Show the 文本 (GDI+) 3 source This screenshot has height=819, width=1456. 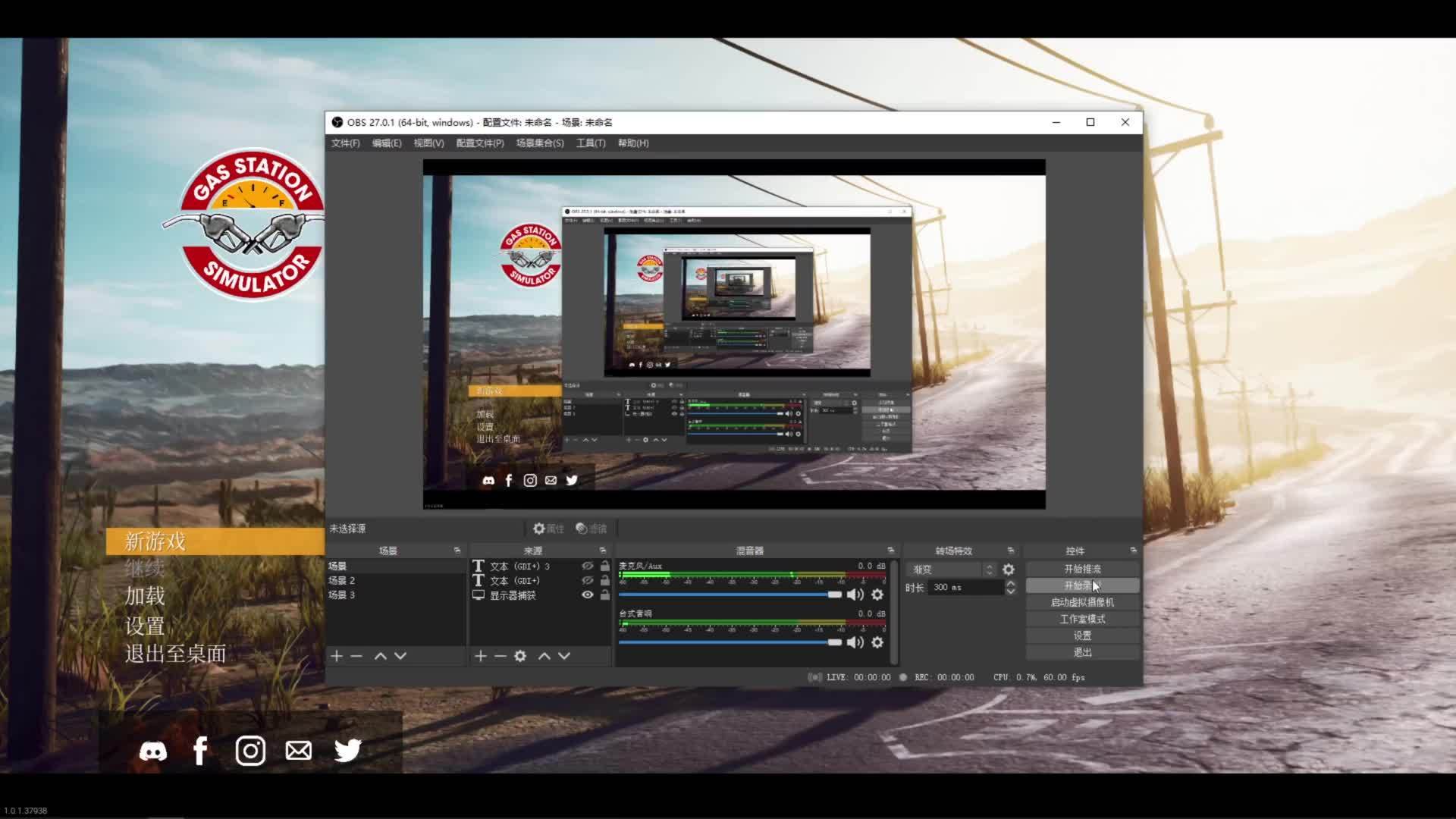point(588,566)
